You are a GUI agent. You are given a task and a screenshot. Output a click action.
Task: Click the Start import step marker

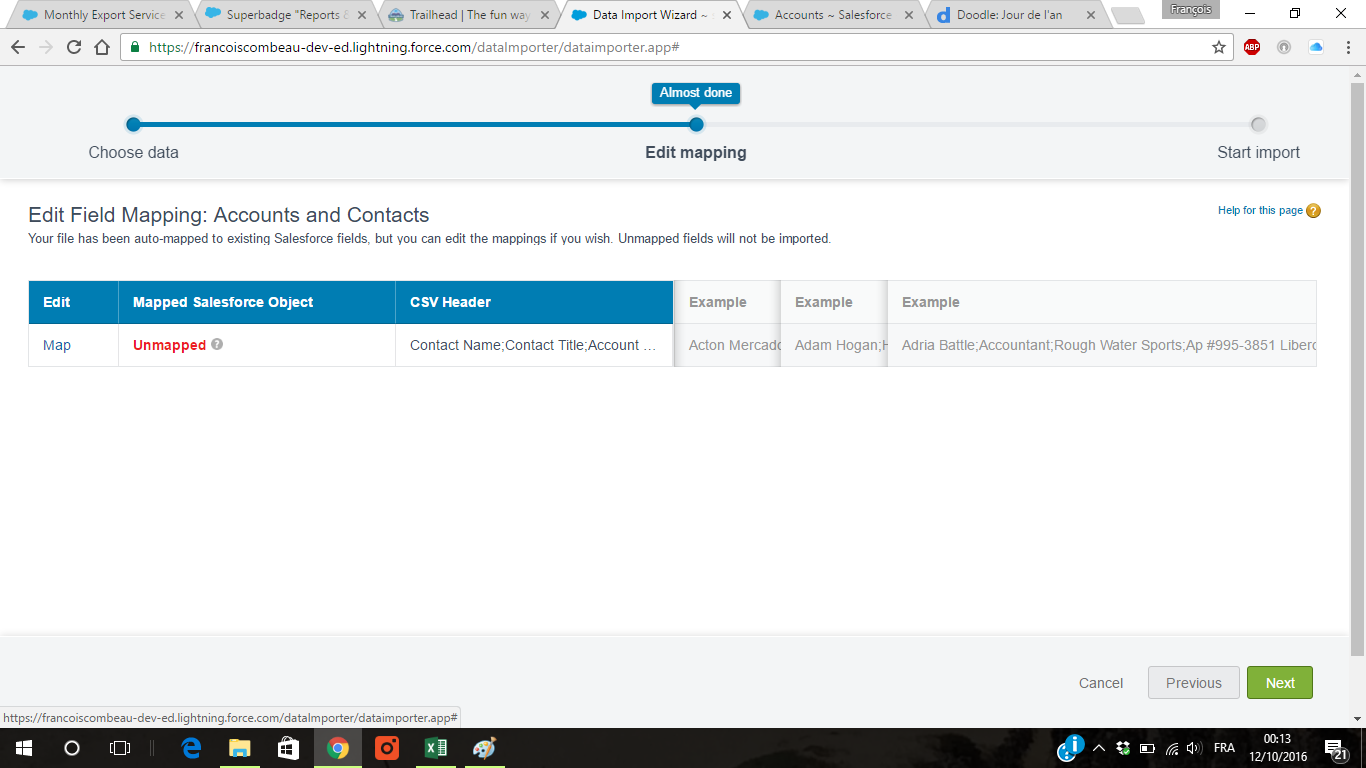click(1258, 124)
